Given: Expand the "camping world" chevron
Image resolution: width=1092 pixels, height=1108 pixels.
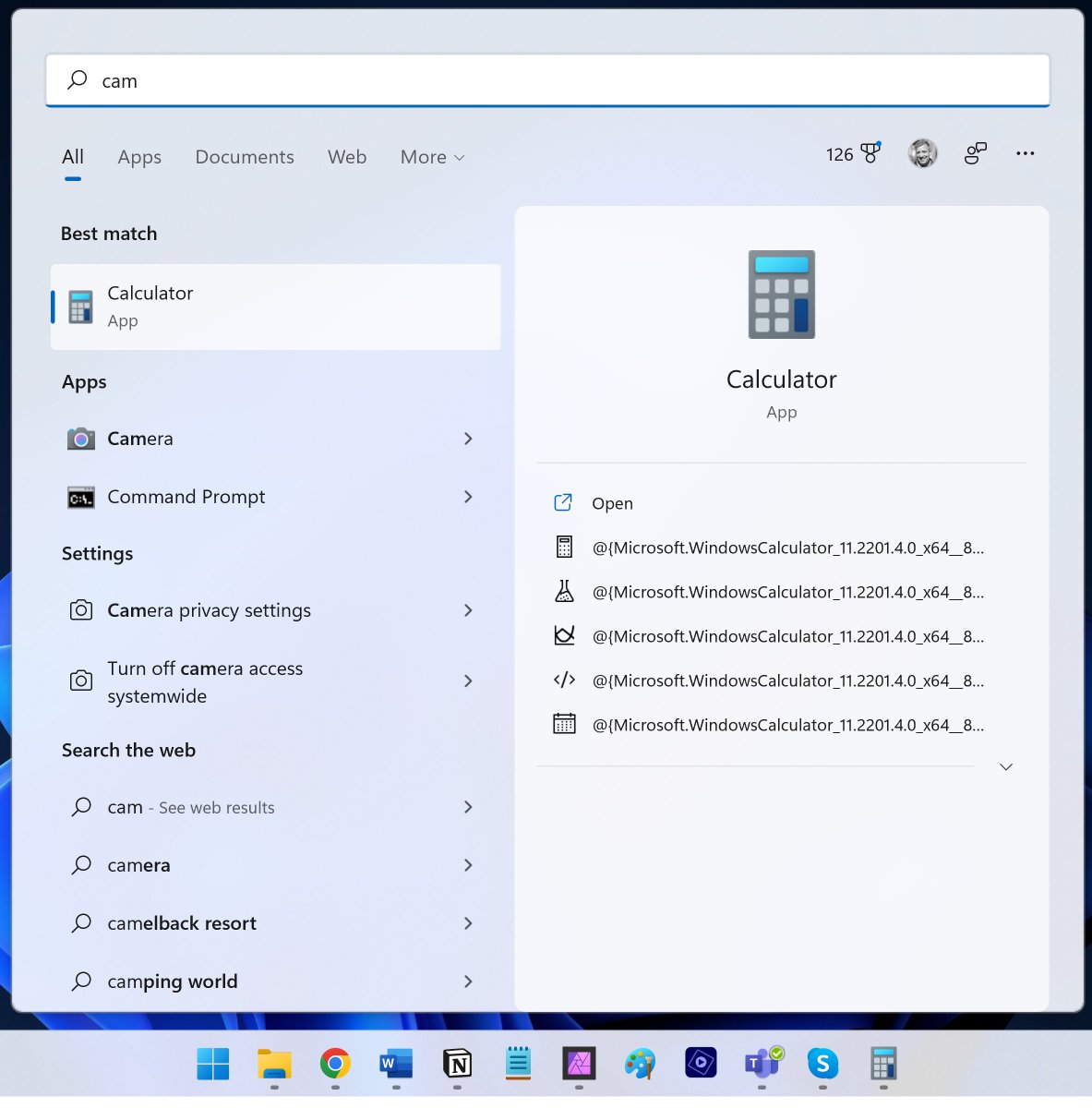Looking at the screenshot, I should (468, 982).
